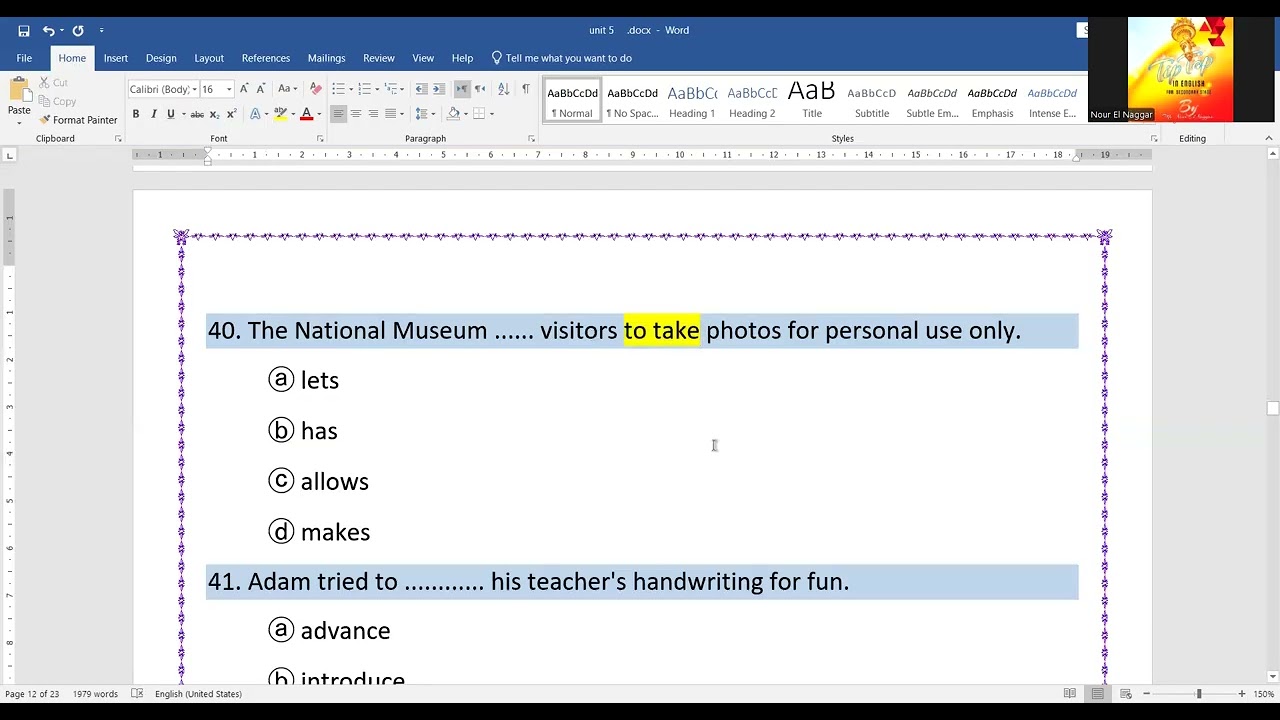Switch to the Layout tab
This screenshot has height=720, width=1280.
pyautogui.click(x=209, y=58)
